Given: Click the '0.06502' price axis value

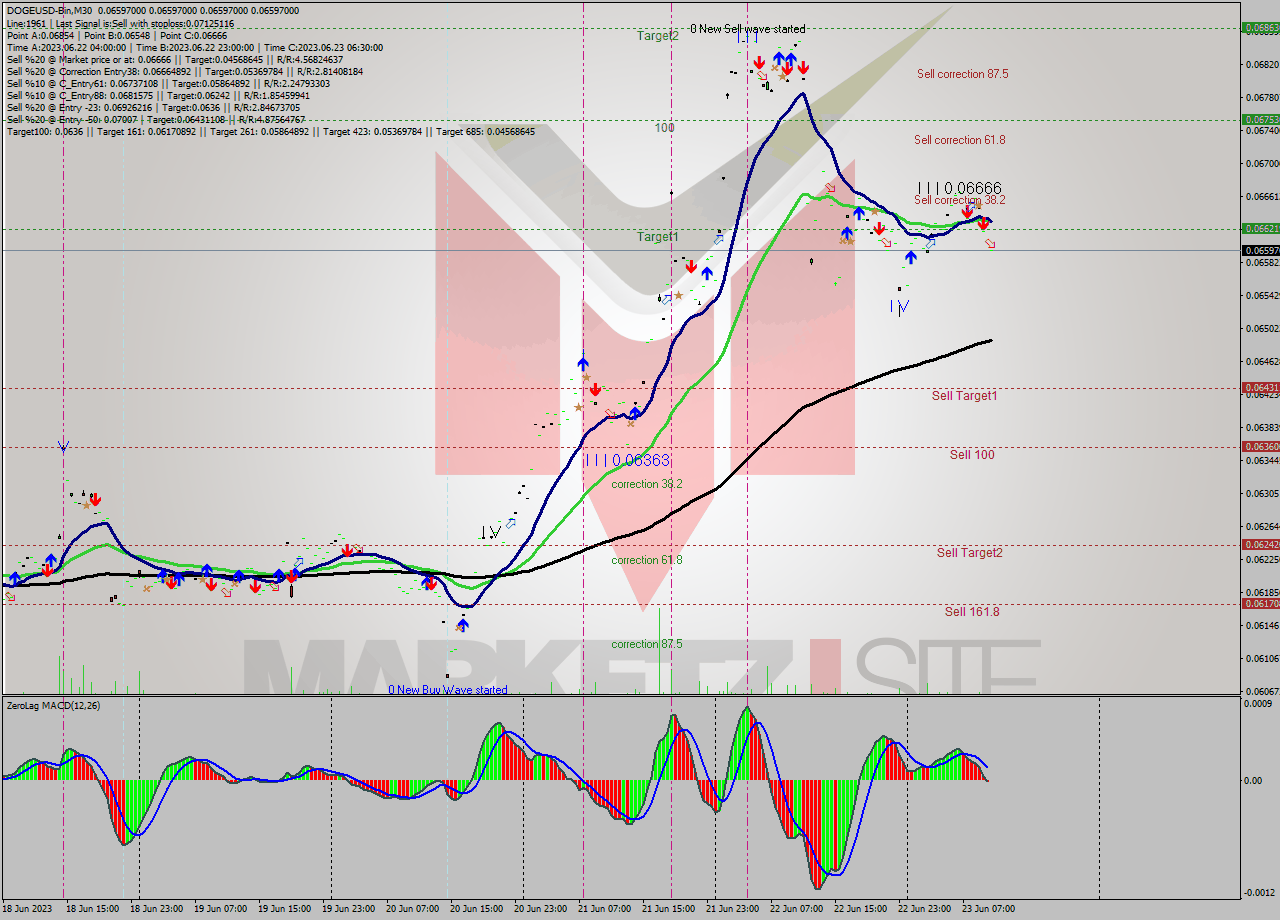Looking at the screenshot, I should pyautogui.click(x=1262, y=328).
